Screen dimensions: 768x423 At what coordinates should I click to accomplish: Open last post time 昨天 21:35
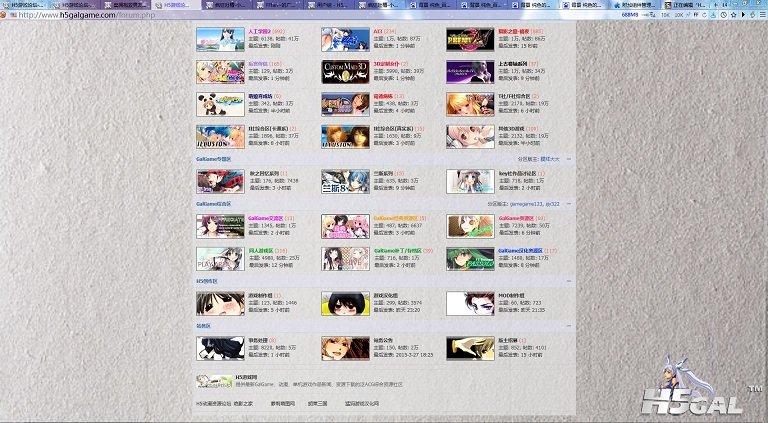click(533, 310)
